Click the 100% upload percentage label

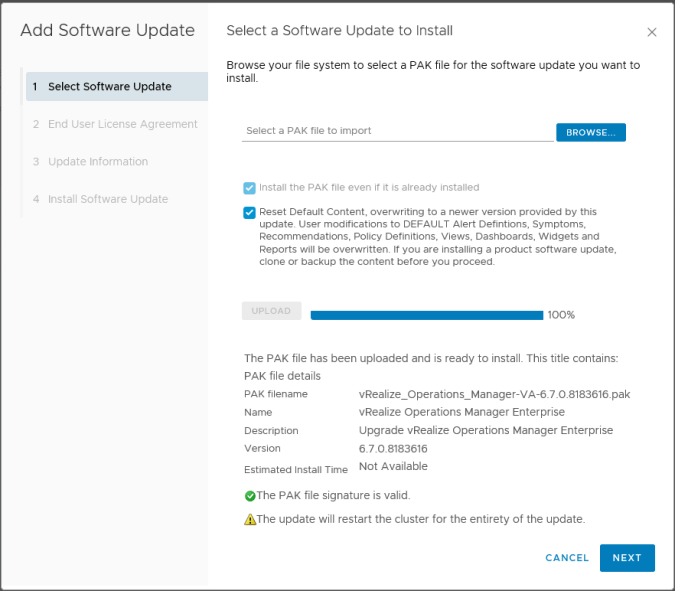[561, 315]
